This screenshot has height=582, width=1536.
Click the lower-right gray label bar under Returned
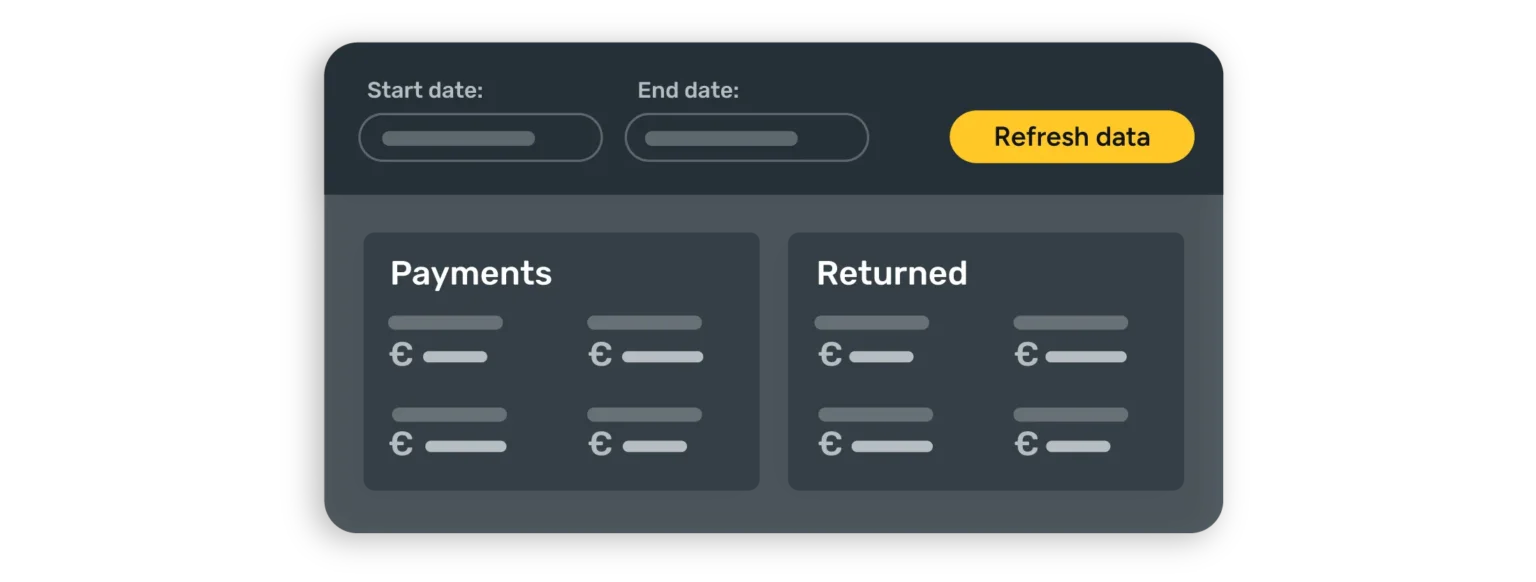[1070, 414]
